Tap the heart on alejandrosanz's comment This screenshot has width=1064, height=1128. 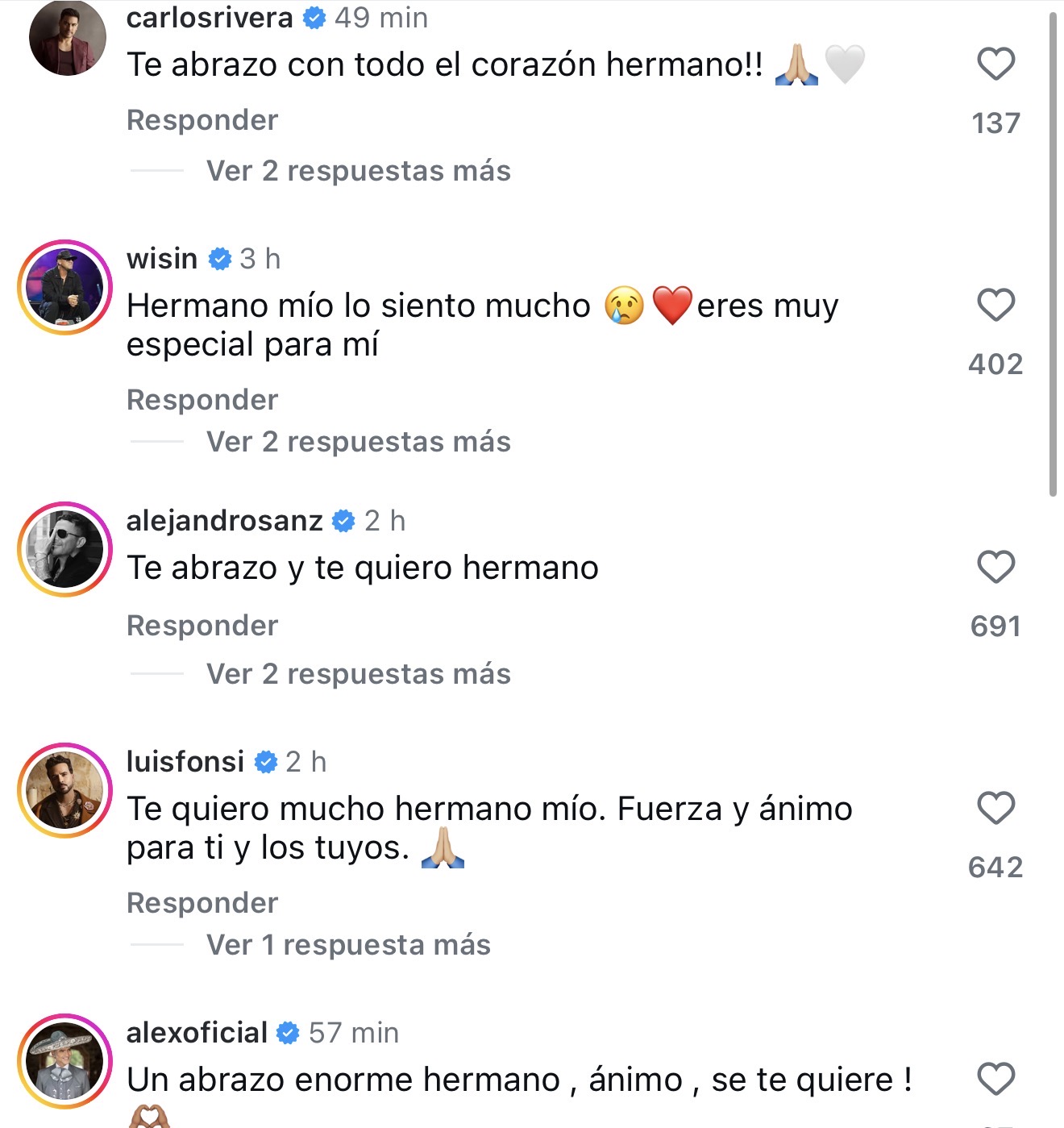pos(995,567)
